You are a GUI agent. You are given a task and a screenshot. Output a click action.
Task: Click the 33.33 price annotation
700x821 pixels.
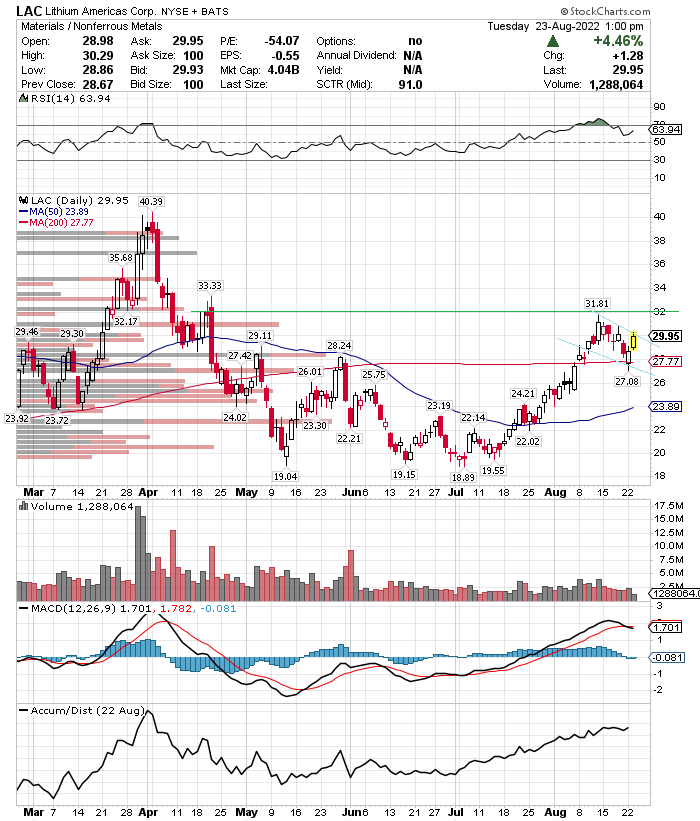click(210, 285)
